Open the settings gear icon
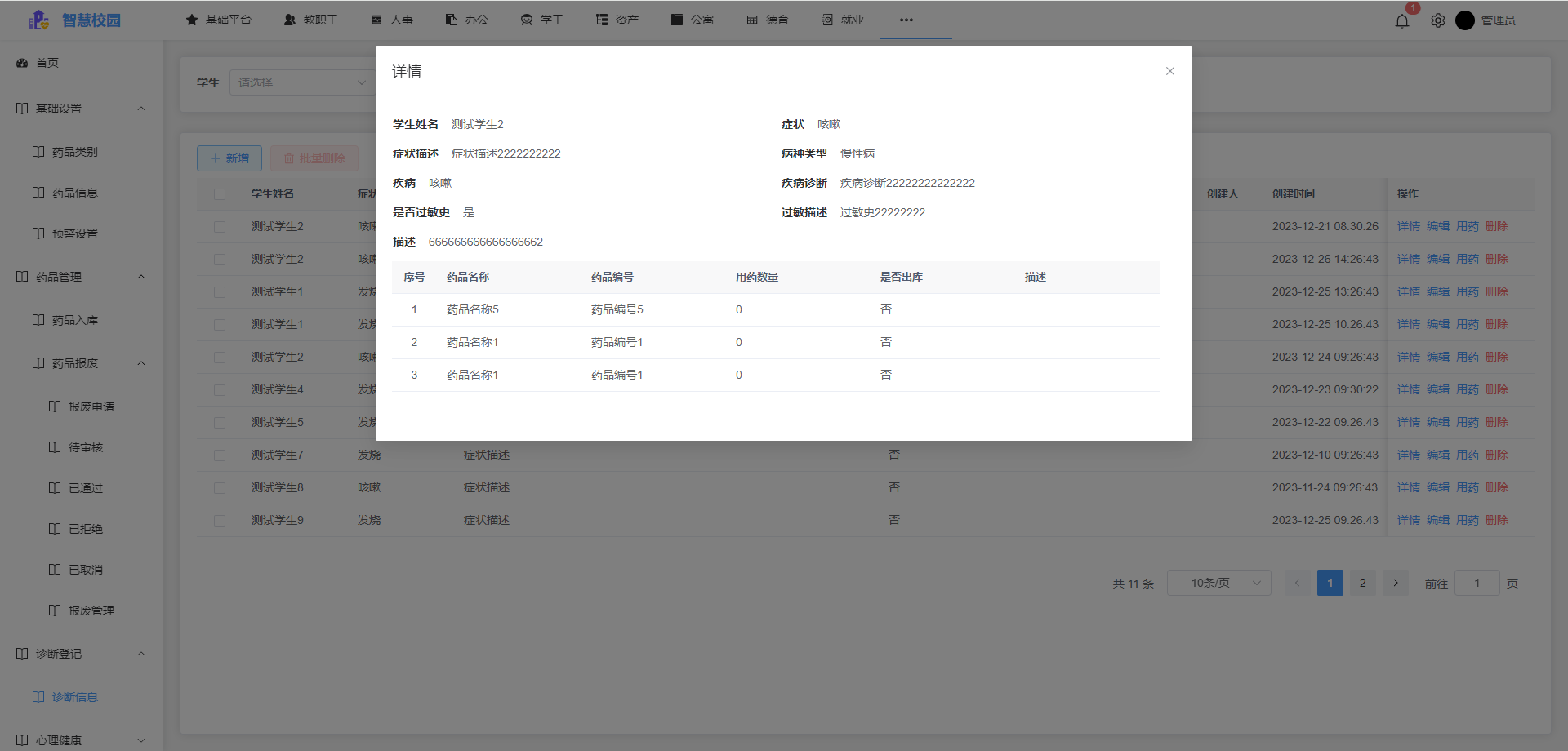The width and height of the screenshot is (1568, 751). [1438, 20]
